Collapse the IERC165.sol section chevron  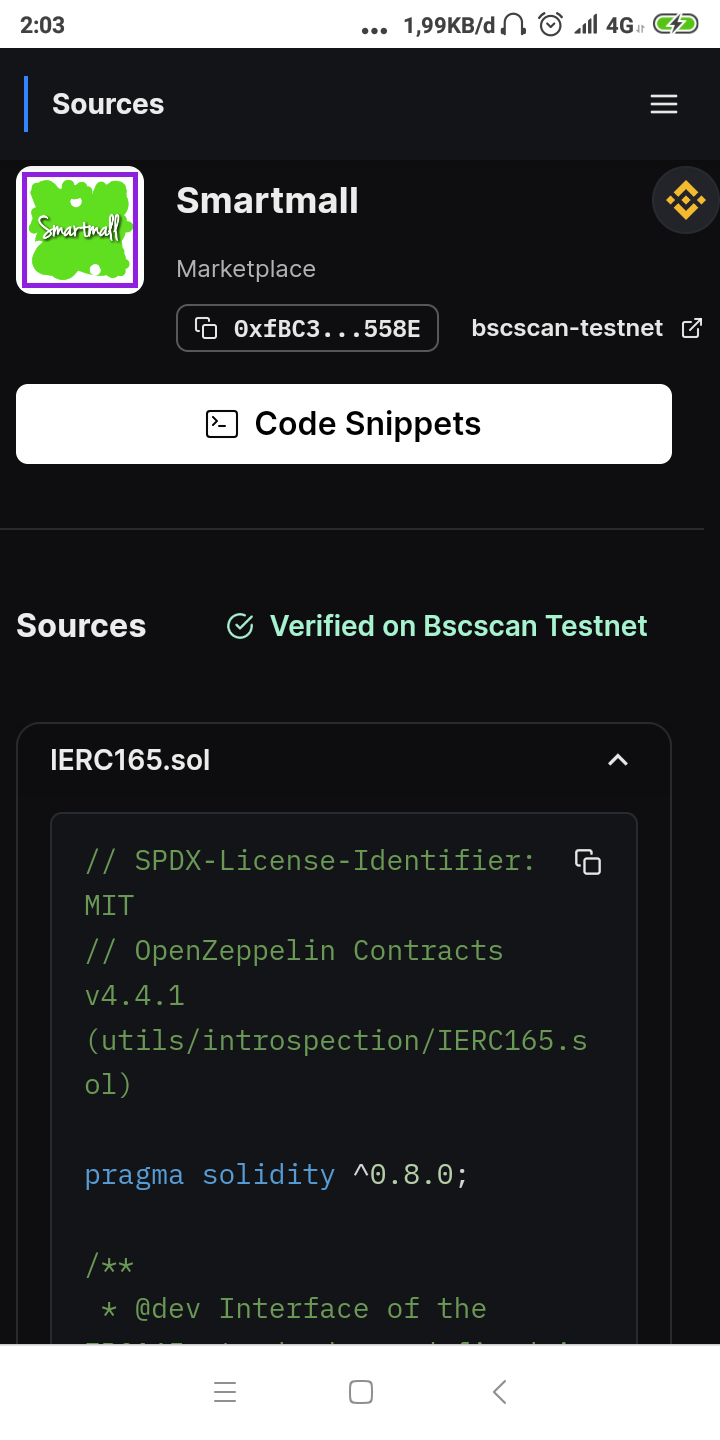[x=618, y=760]
